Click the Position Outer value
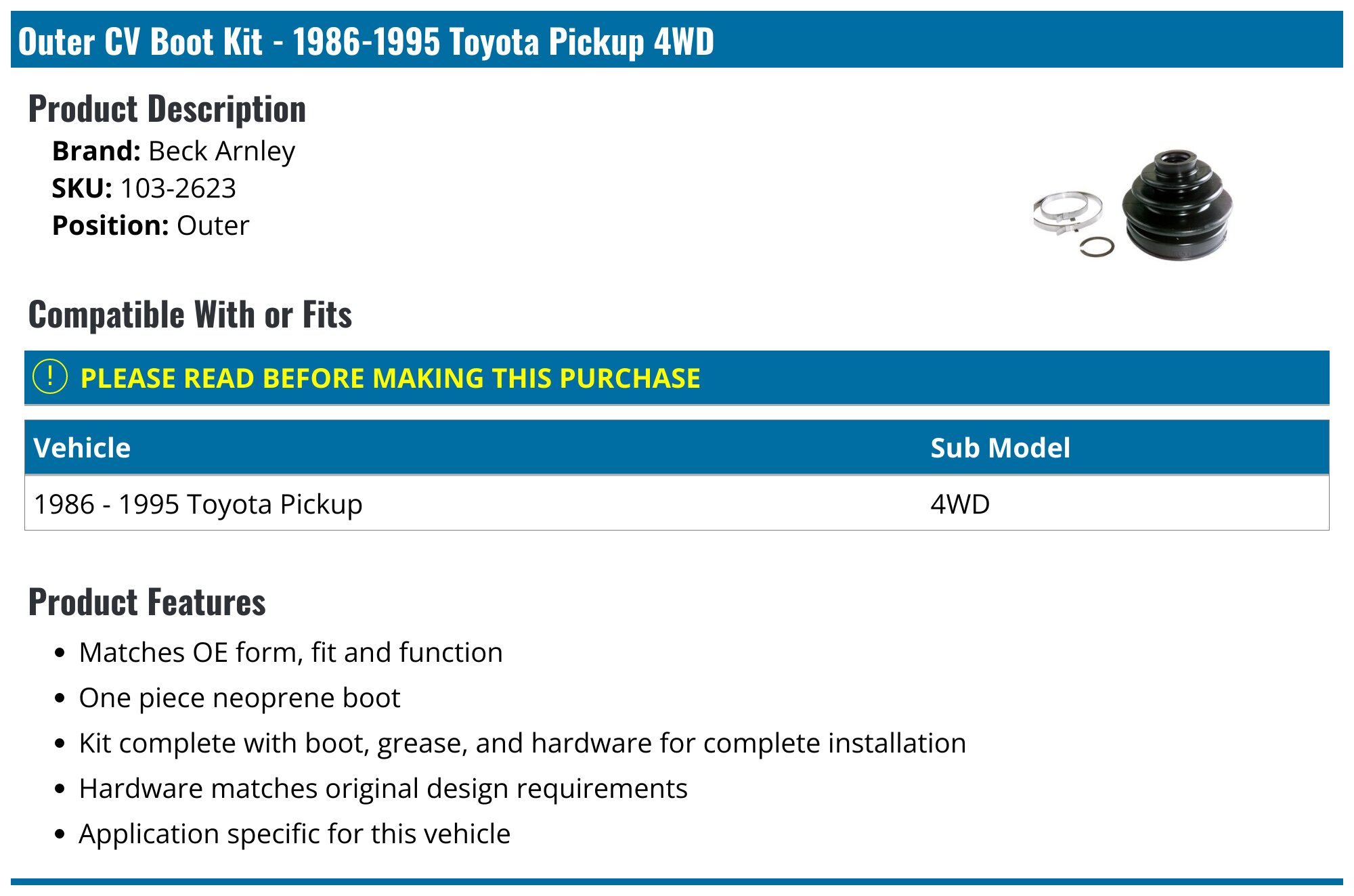Screen dimensions: 1354x896 coord(213,225)
